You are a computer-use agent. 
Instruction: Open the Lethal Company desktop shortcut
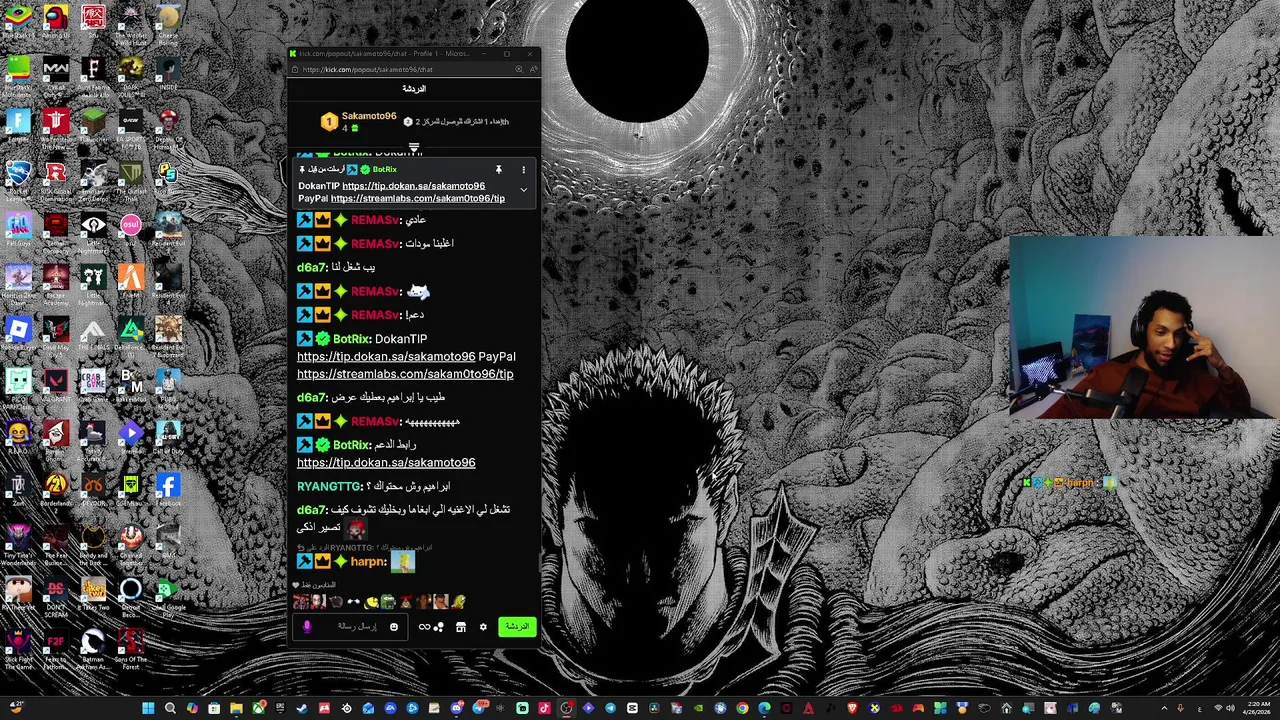point(56,226)
